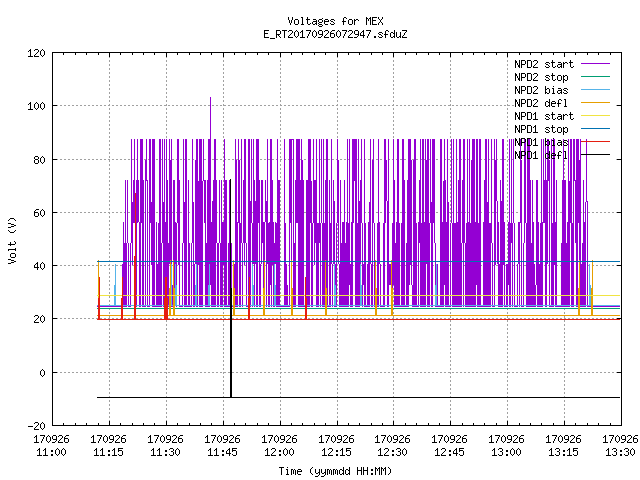Click the 11:00 x-axis time label
Viewport: 640px width, 480px height.
coord(51,452)
